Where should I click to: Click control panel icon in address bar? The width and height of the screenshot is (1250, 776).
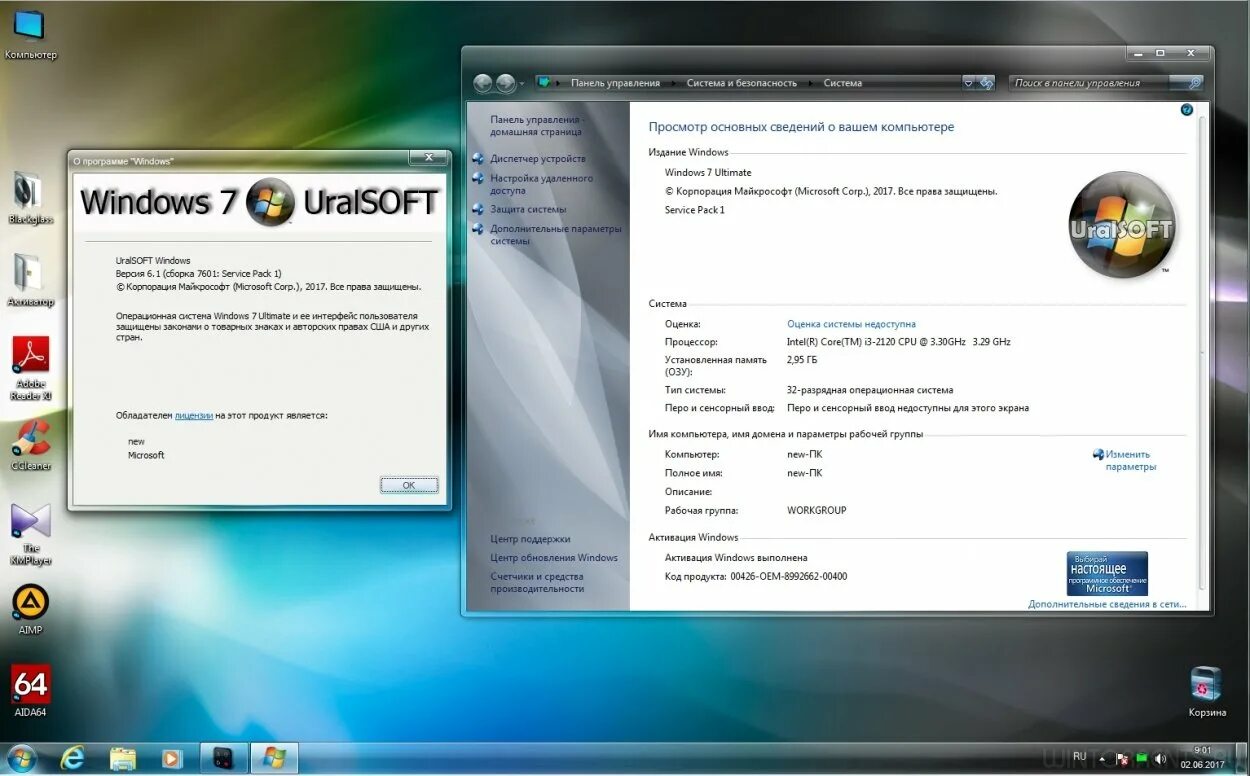544,83
